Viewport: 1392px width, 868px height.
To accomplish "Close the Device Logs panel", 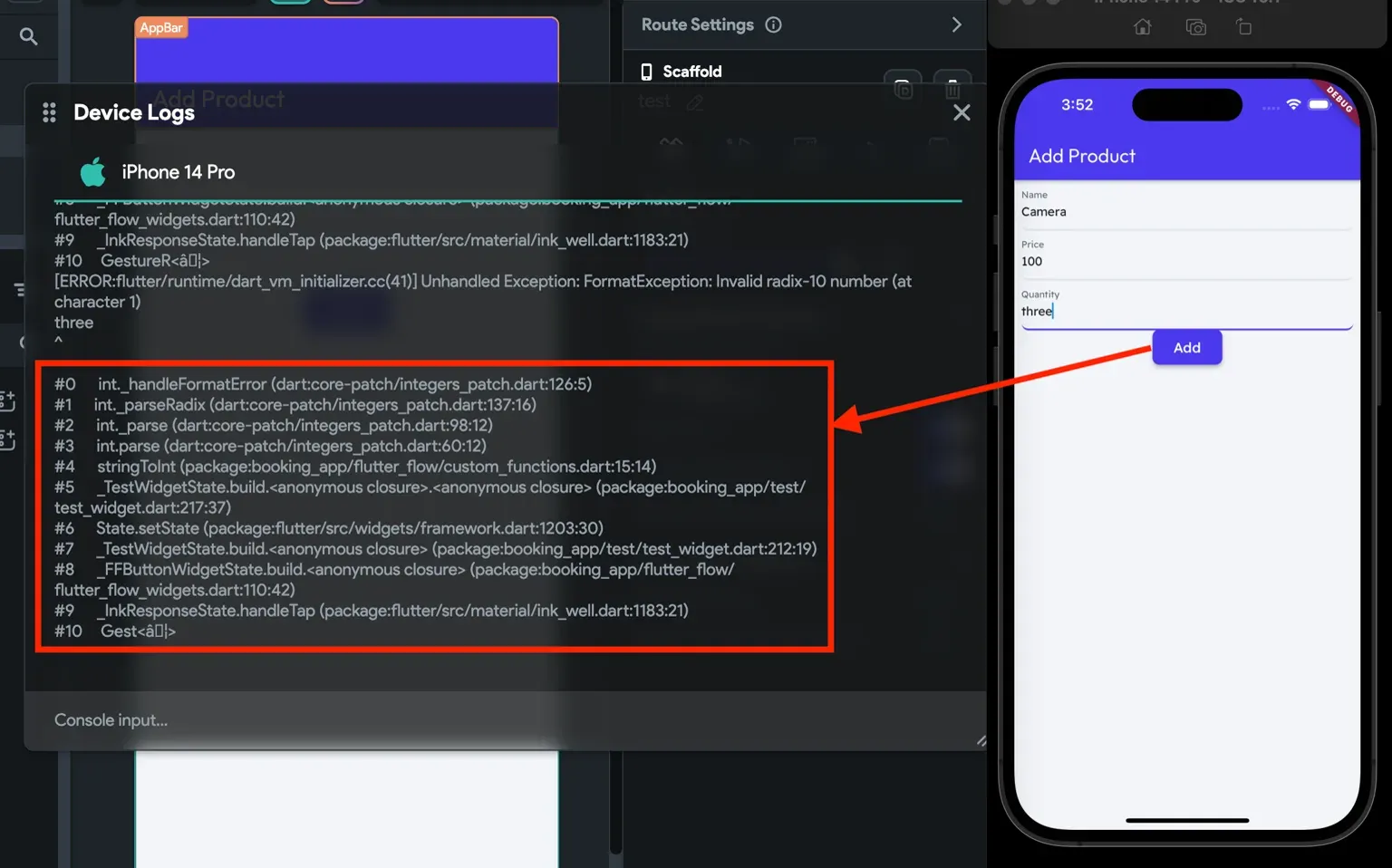I will tap(962, 112).
